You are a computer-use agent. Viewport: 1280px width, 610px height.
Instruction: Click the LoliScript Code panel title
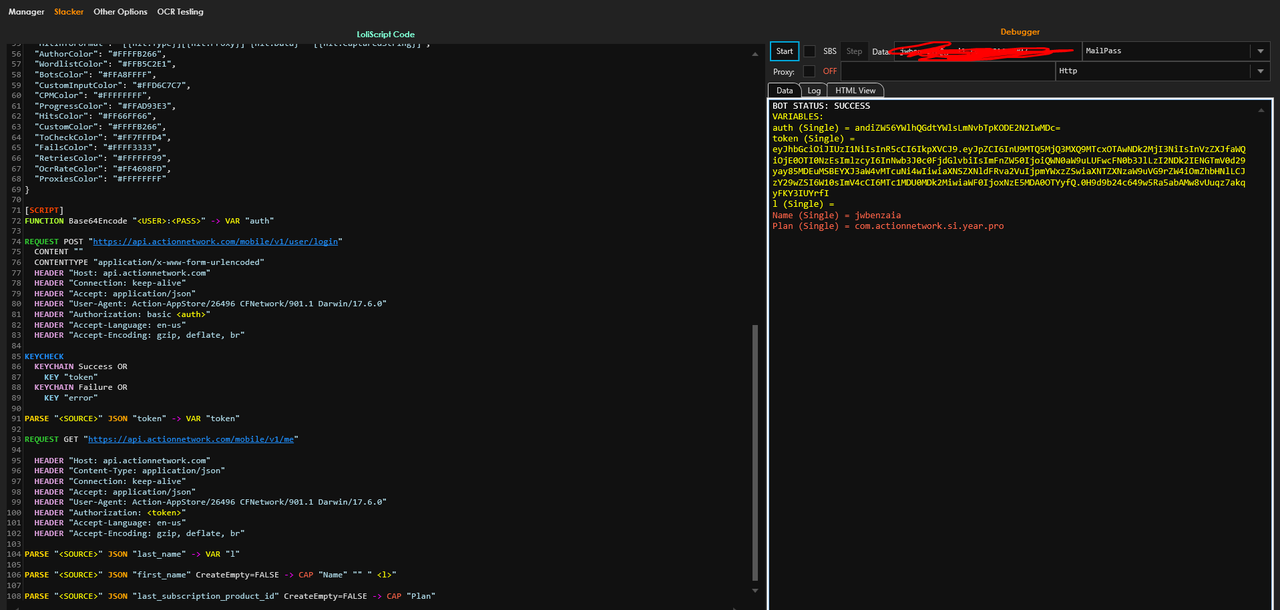coord(385,34)
